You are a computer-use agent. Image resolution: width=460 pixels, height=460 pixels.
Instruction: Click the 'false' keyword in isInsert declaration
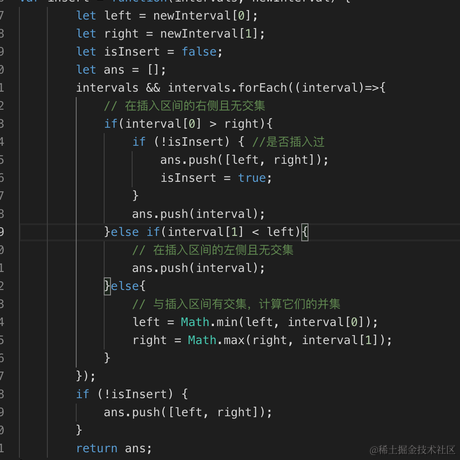coord(199,52)
